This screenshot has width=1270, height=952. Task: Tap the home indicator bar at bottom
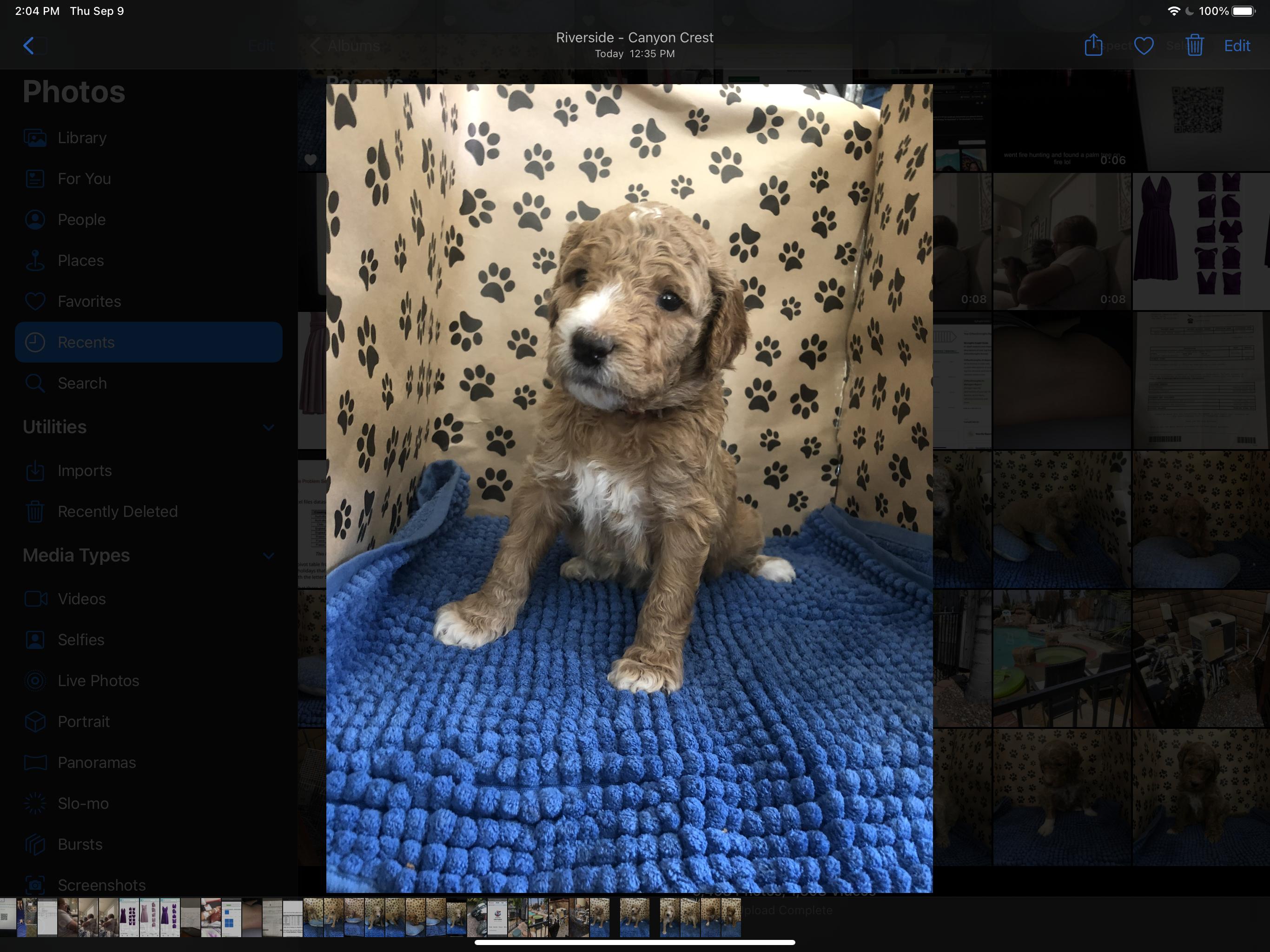point(635,942)
